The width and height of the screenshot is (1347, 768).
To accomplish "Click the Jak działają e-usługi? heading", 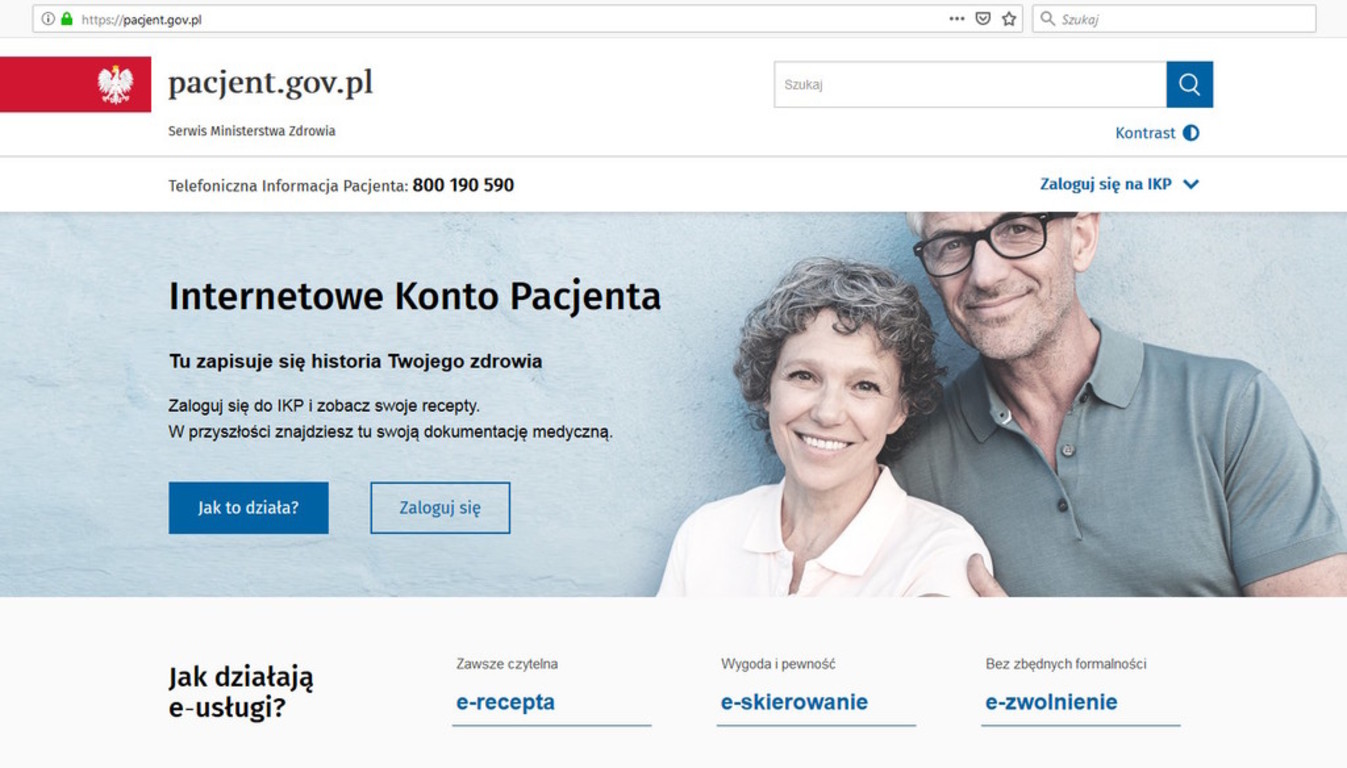I will 241,692.
